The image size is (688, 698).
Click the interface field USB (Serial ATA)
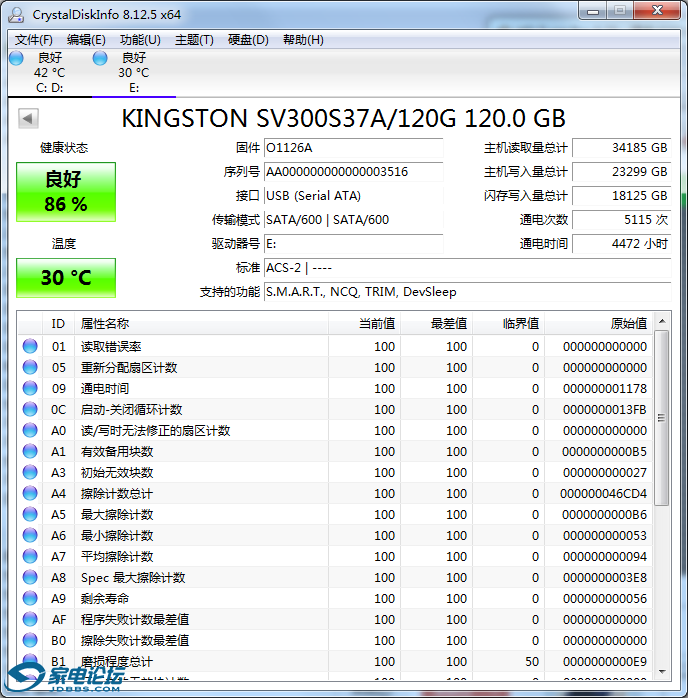tap(353, 196)
